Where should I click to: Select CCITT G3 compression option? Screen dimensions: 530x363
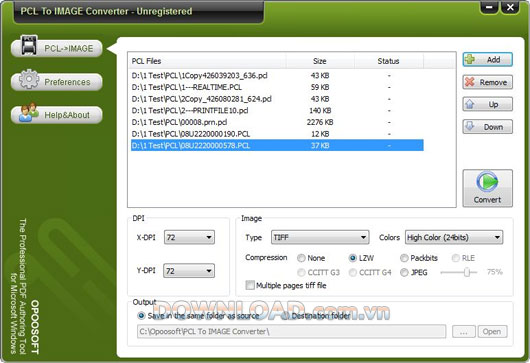point(301,272)
